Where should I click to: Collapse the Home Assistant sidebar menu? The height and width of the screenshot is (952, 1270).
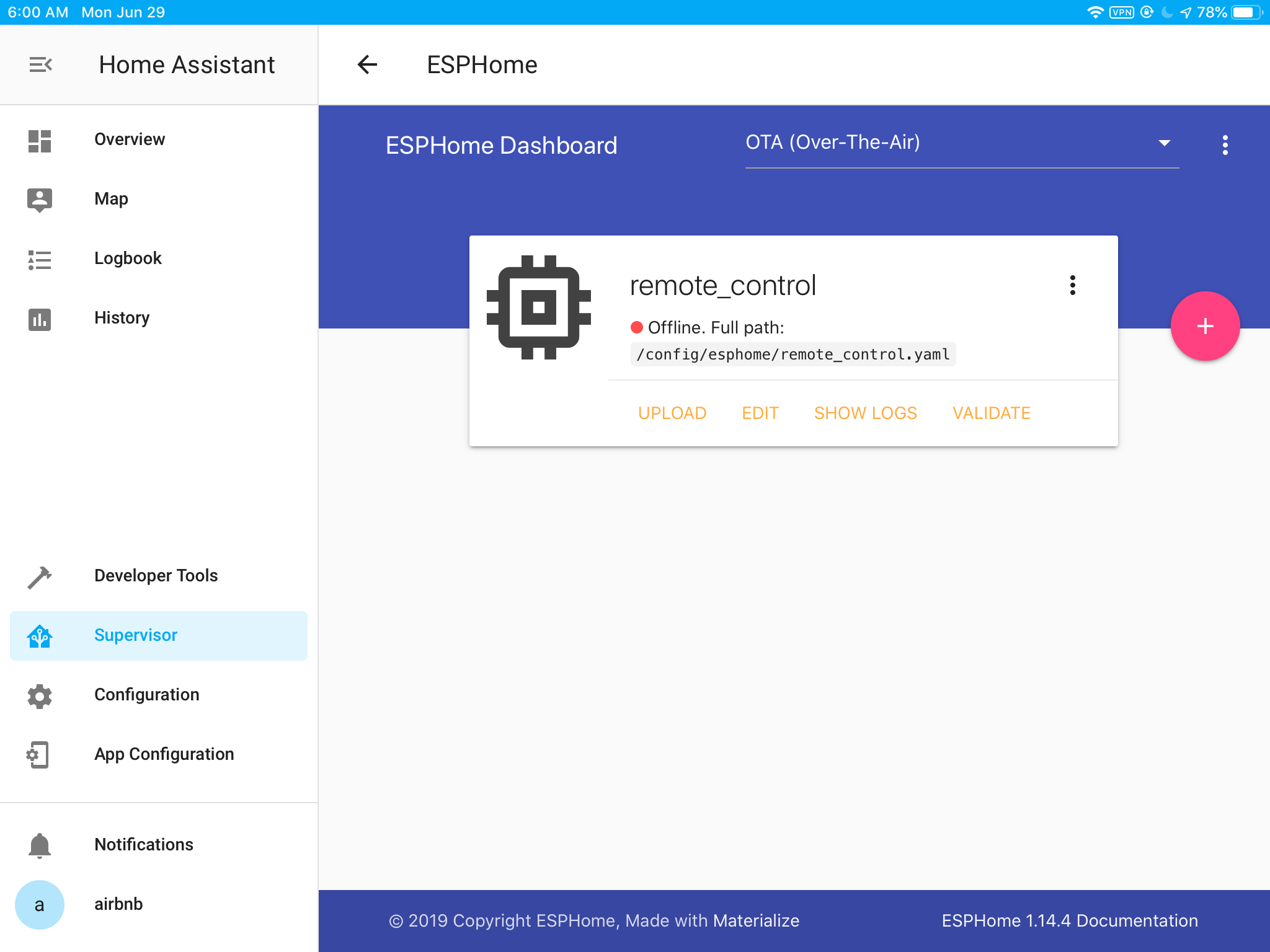(x=40, y=64)
